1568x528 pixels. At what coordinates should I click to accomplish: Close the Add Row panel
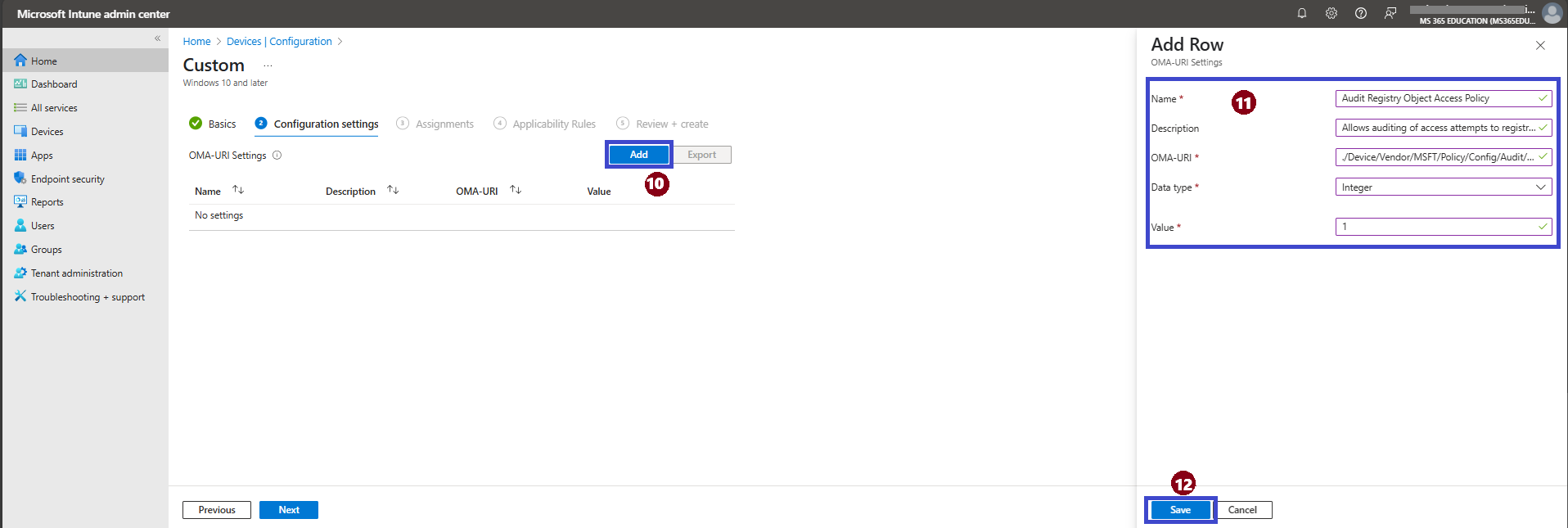click(1540, 45)
